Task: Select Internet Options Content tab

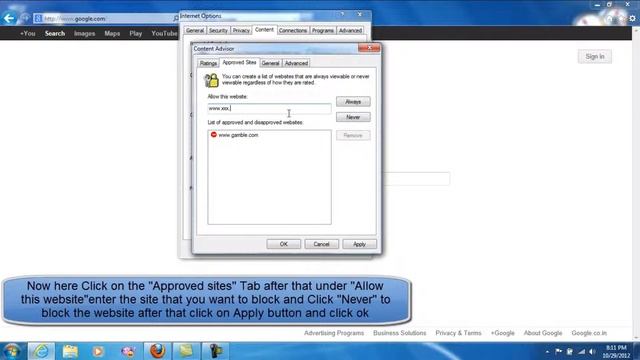Action: (264, 30)
